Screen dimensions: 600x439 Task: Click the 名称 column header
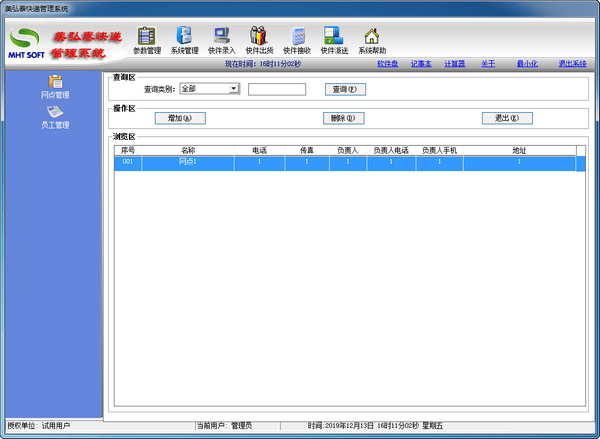pos(188,150)
